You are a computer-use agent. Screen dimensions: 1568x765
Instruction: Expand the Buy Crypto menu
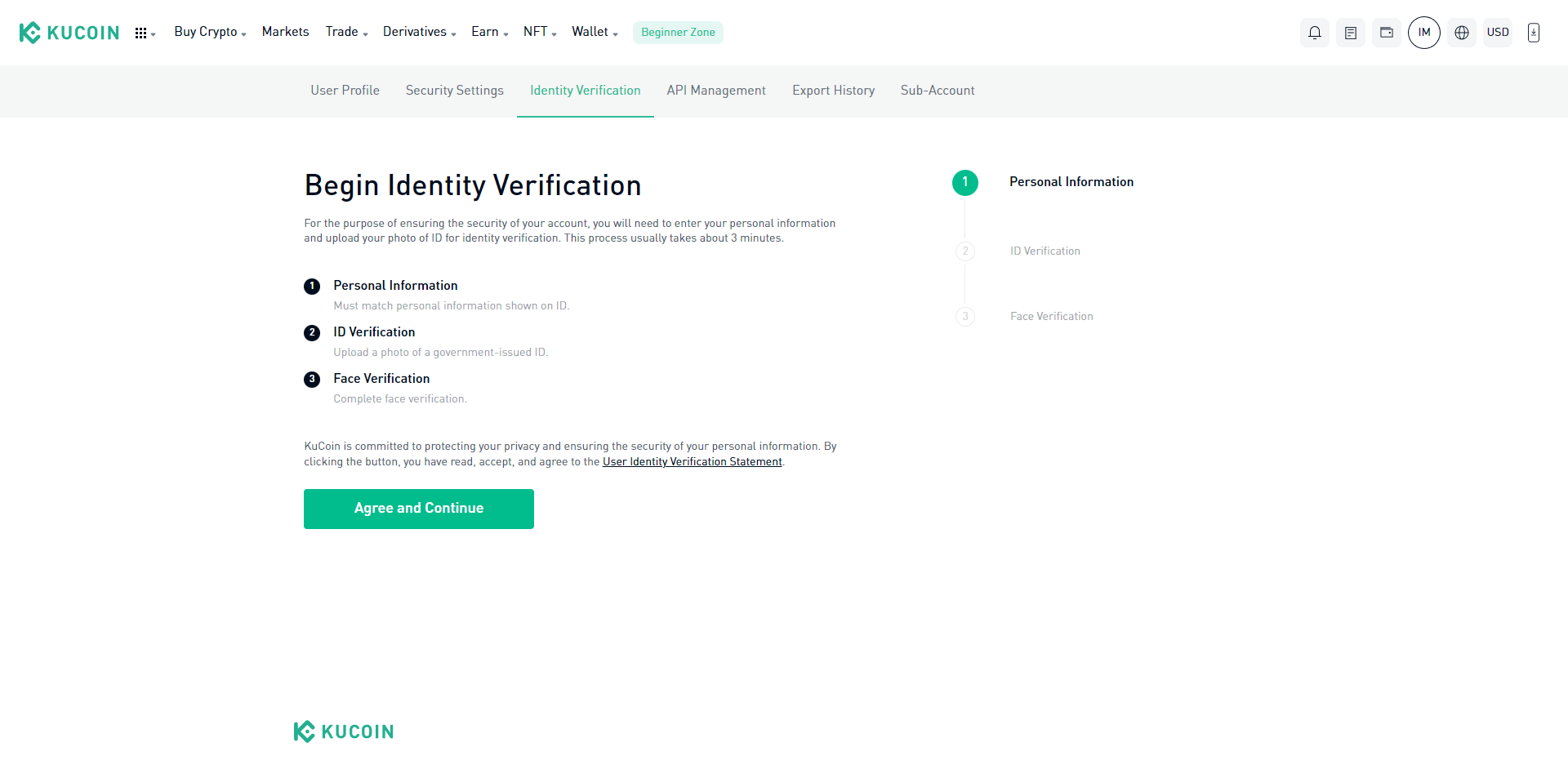click(x=210, y=32)
